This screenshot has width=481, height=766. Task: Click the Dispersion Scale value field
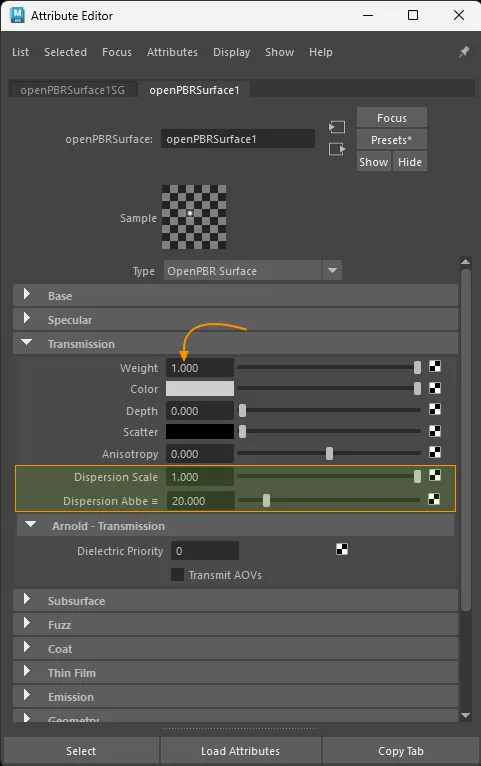click(x=200, y=476)
